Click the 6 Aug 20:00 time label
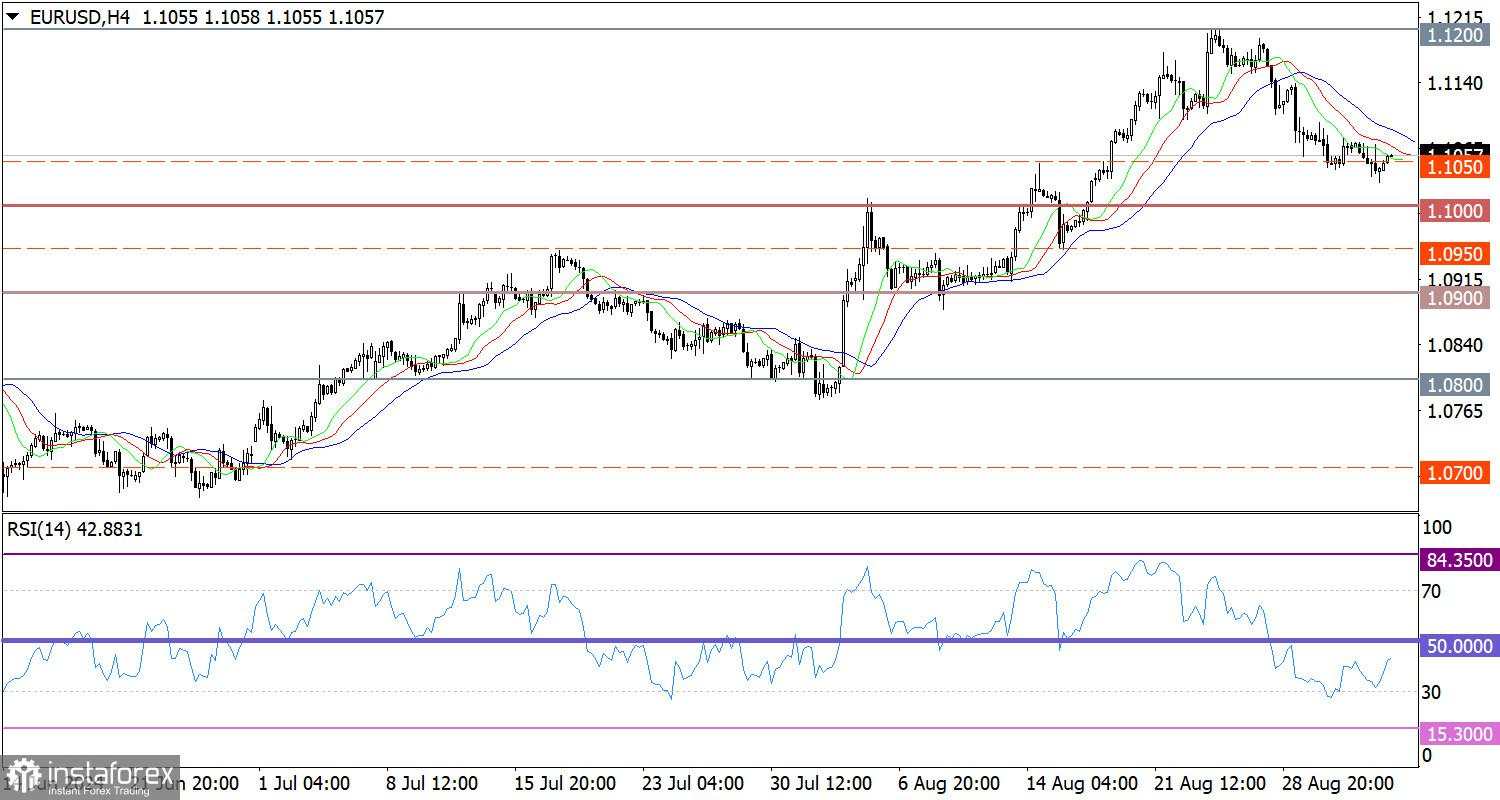 click(948, 782)
